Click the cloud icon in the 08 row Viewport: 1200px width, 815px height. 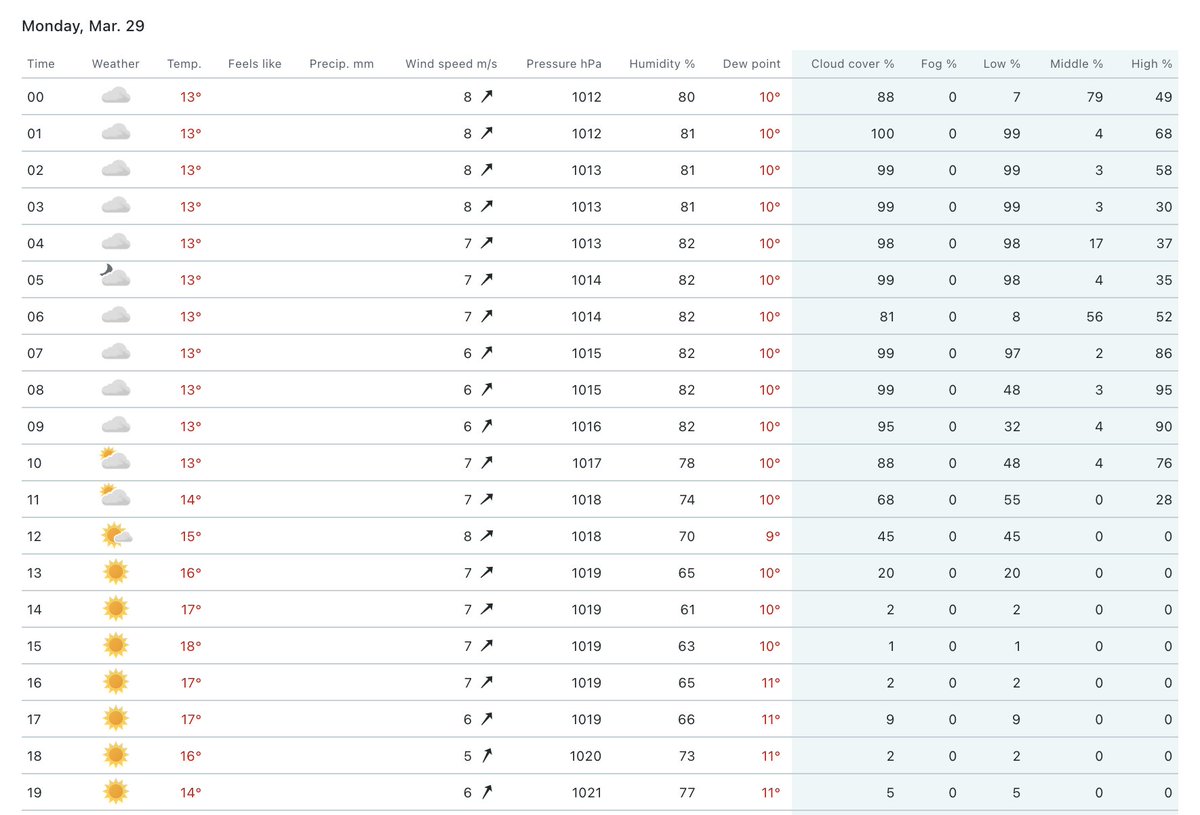(116, 389)
